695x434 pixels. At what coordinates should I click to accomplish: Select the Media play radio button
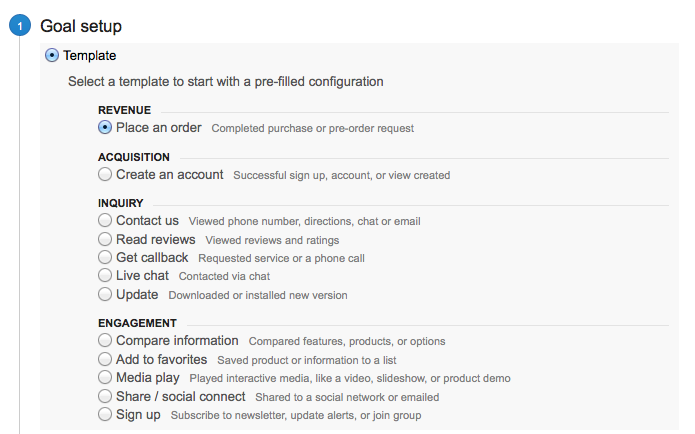[105, 377]
